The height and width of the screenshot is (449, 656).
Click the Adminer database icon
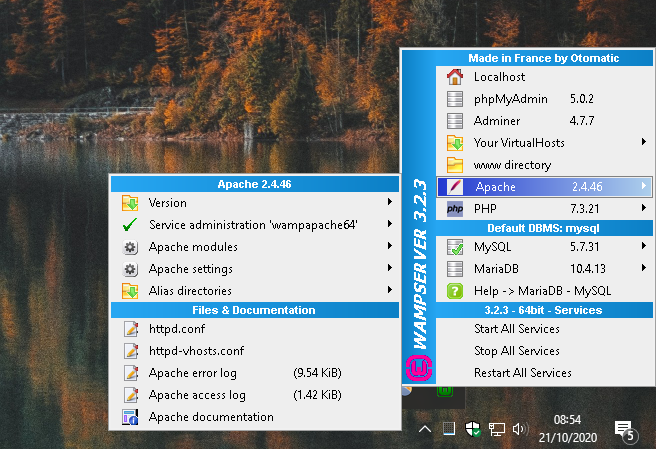[x=455, y=121]
